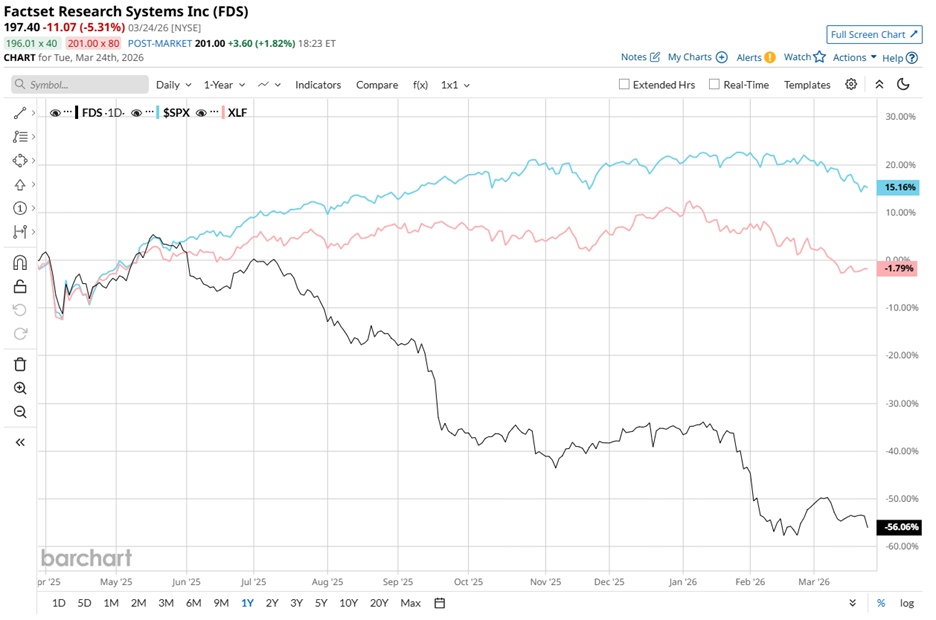This screenshot has width=936, height=620.
Task: Open chart settings gear icon
Action: 851,85
